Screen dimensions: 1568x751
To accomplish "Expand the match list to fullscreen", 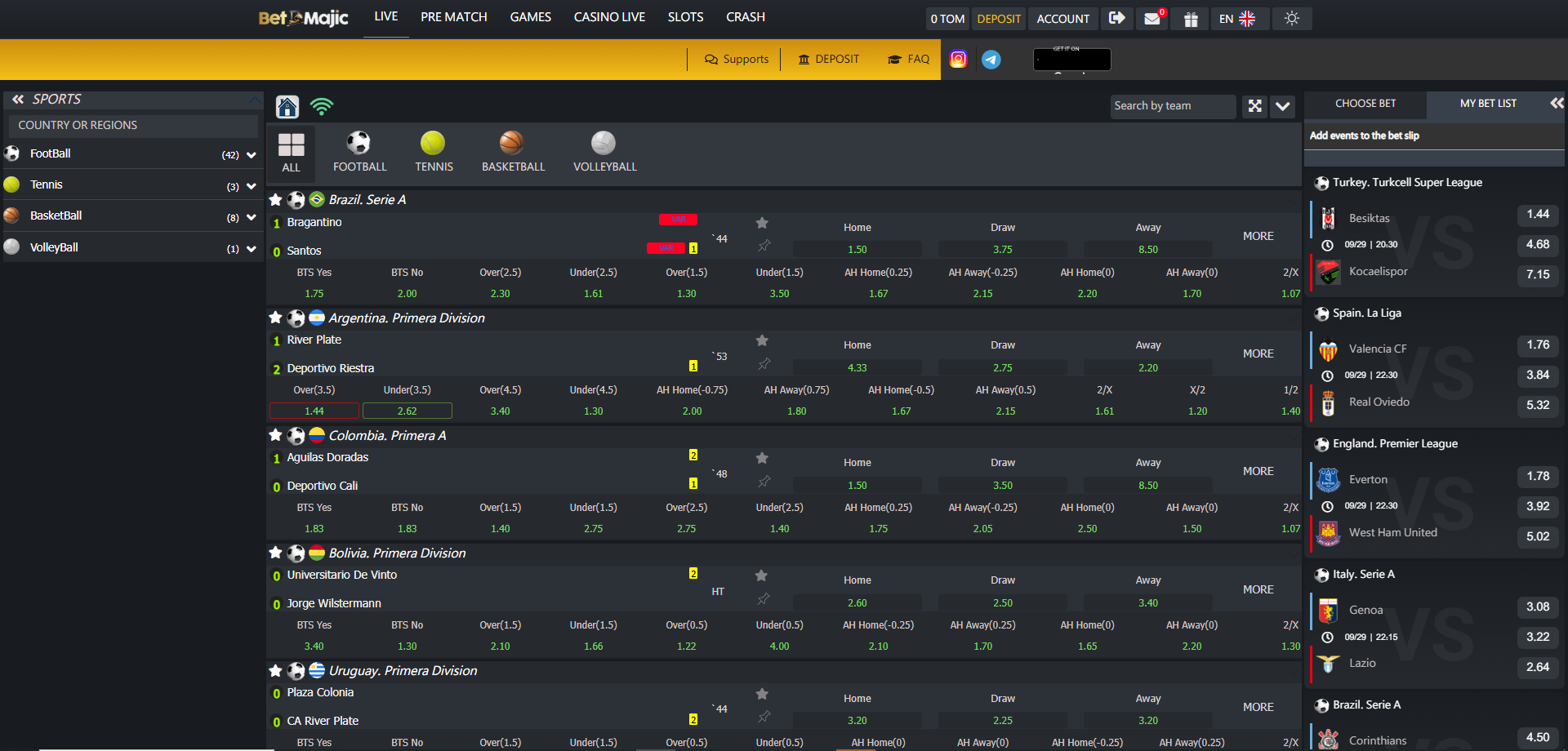I will 1255,106.
